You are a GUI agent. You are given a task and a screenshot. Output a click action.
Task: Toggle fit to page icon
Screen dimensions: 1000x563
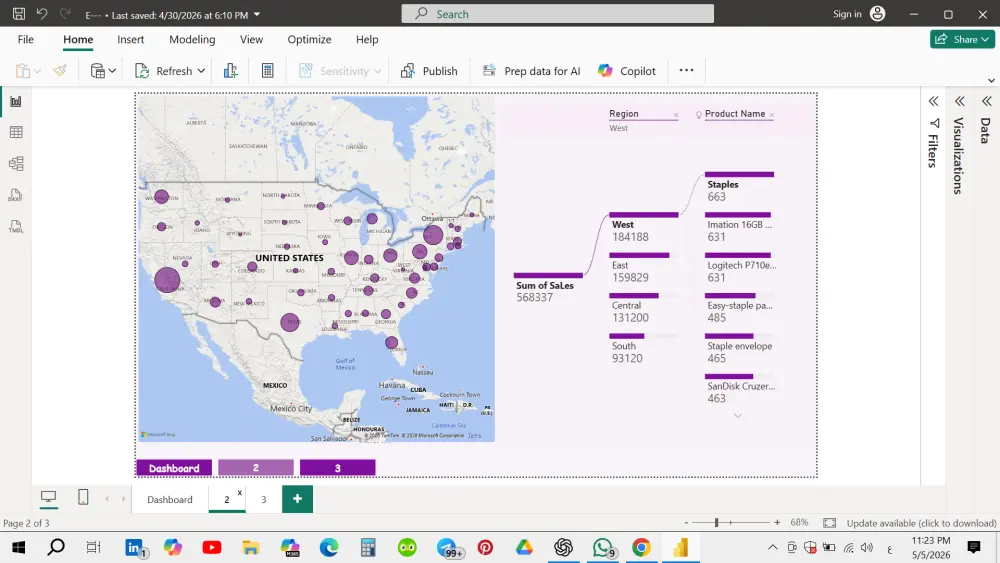(x=829, y=523)
